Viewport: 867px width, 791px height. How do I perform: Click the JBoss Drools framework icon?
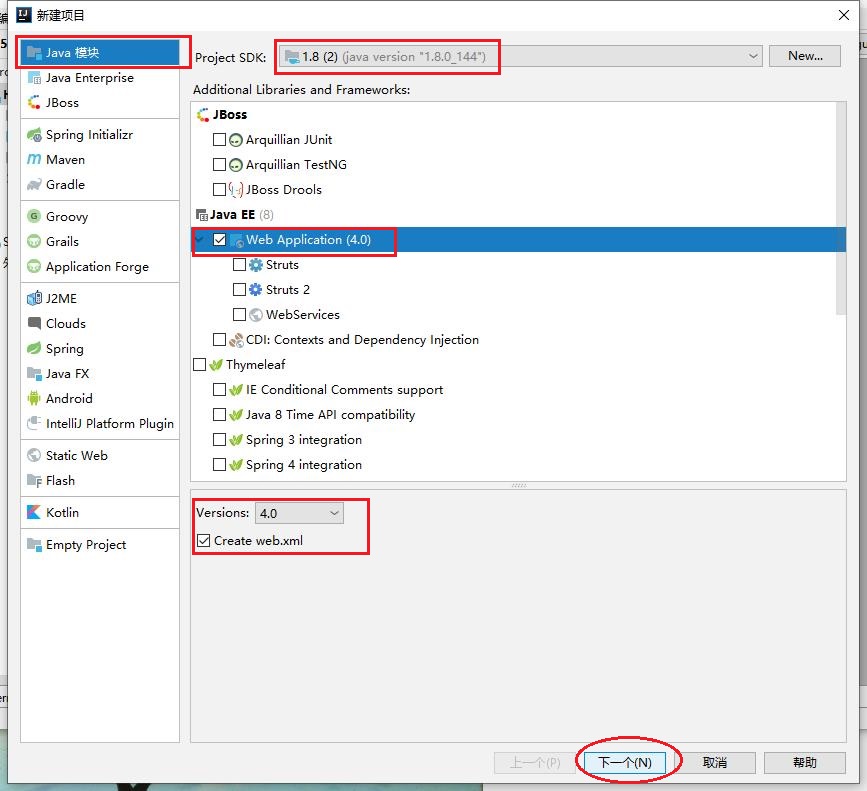(236, 190)
